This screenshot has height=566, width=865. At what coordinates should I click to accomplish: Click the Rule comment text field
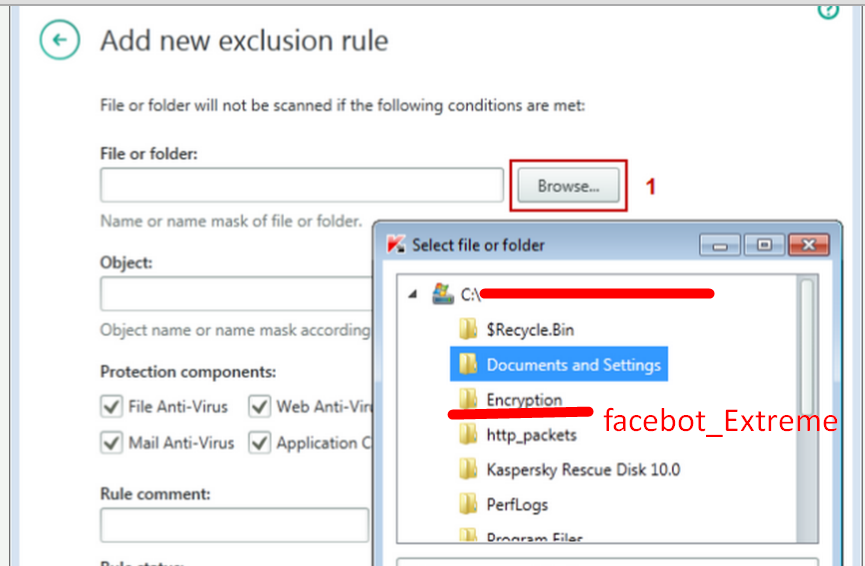tap(234, 525)
